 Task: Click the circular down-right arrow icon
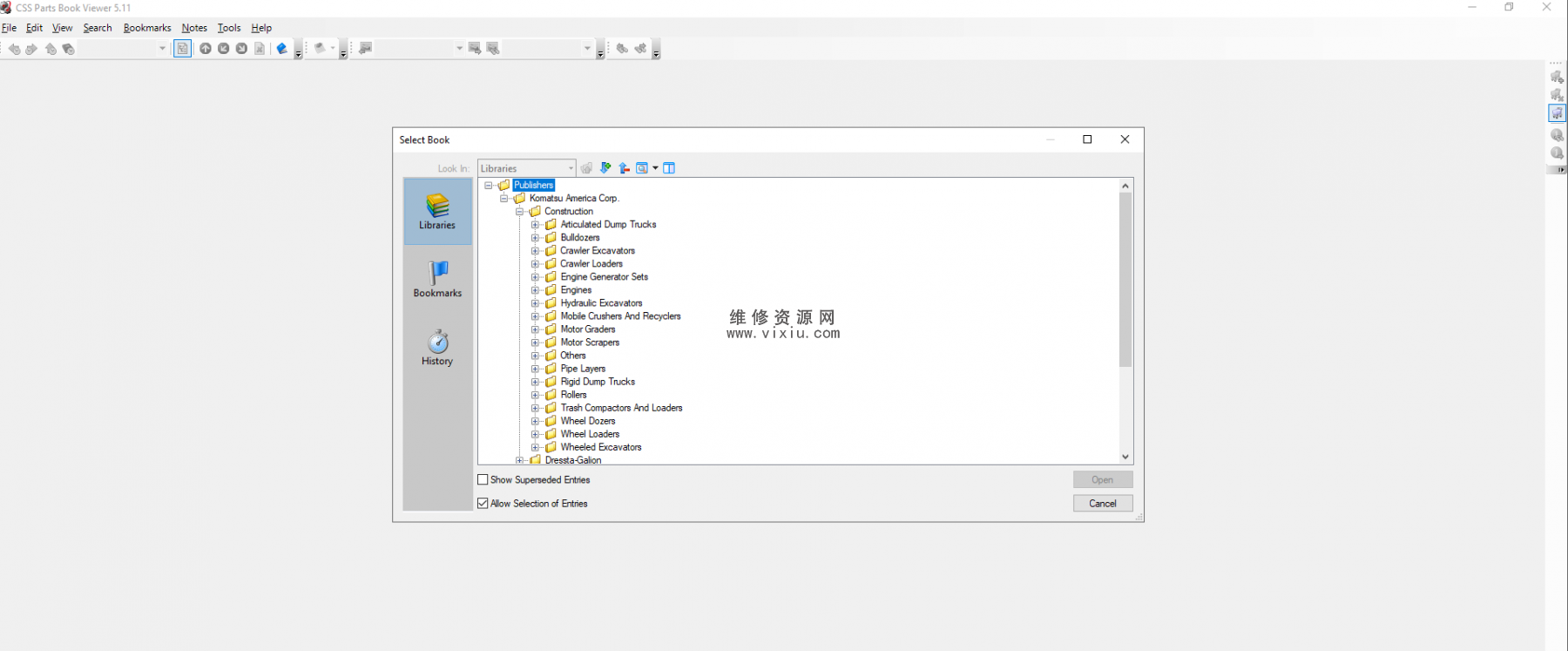(241, 49)
